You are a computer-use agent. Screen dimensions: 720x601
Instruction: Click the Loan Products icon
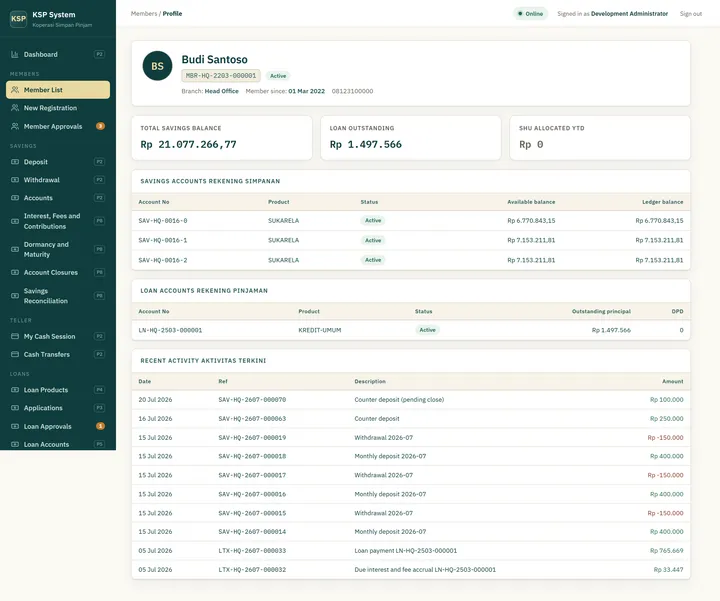pyautogui.click(x=15, y=390)
